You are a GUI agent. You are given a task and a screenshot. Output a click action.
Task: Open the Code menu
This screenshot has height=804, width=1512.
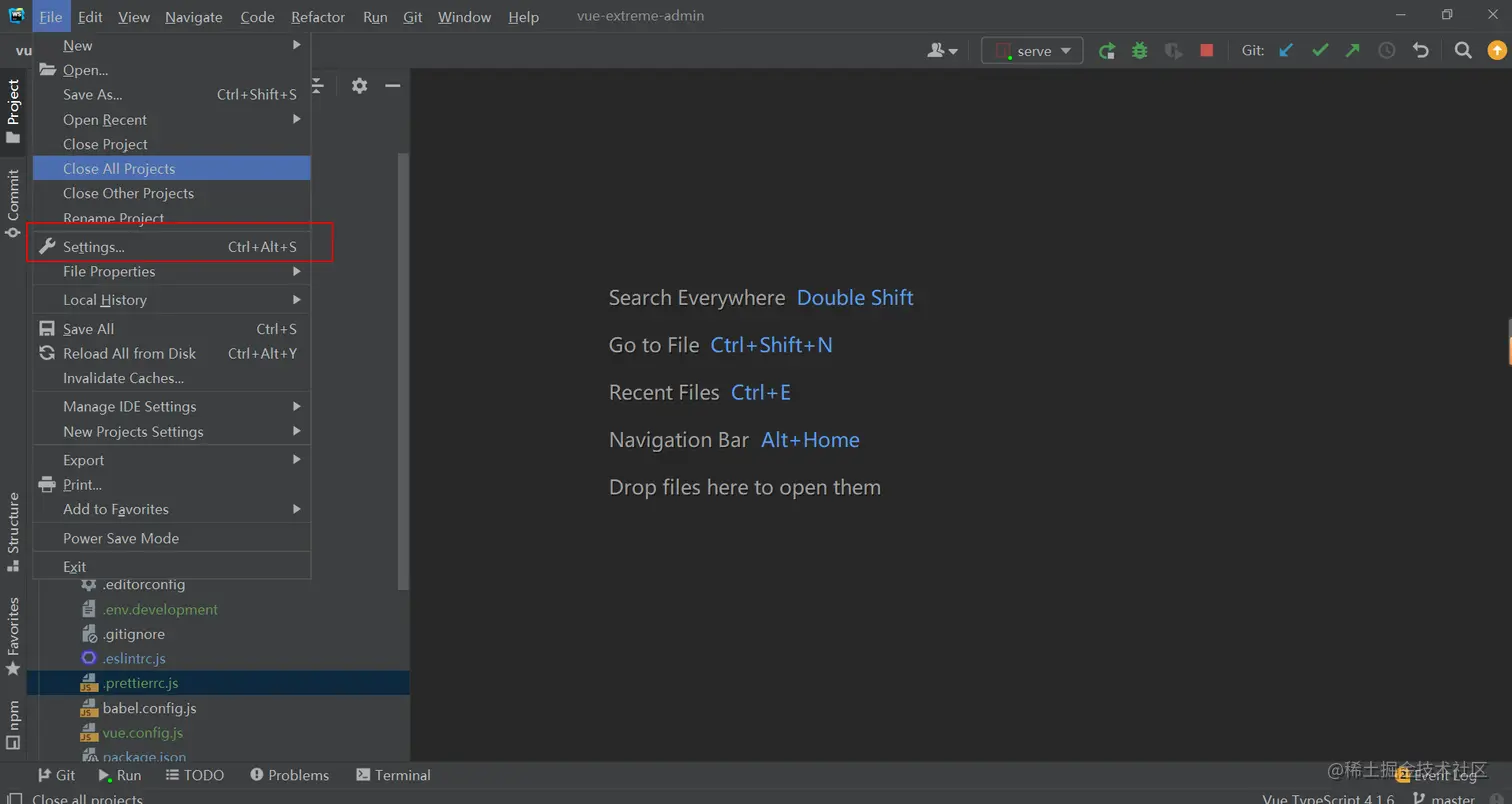coord(257,17)
